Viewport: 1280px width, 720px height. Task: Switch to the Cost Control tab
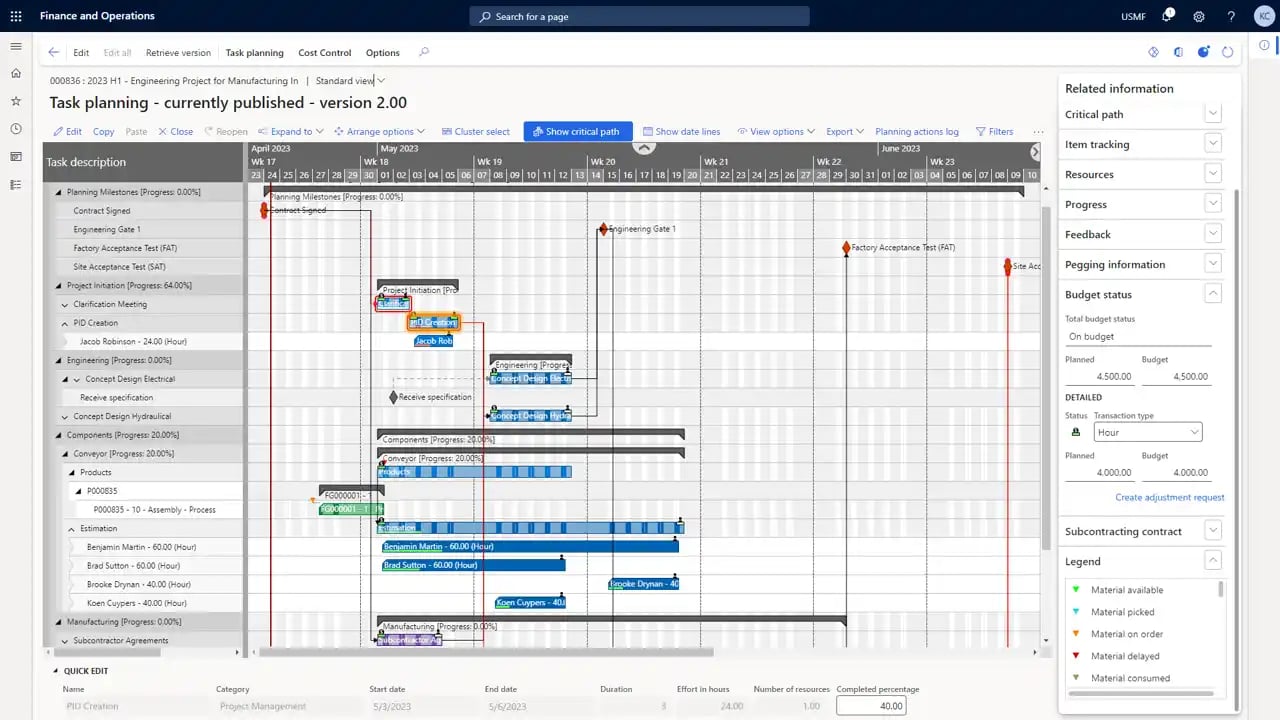[324, 52]
